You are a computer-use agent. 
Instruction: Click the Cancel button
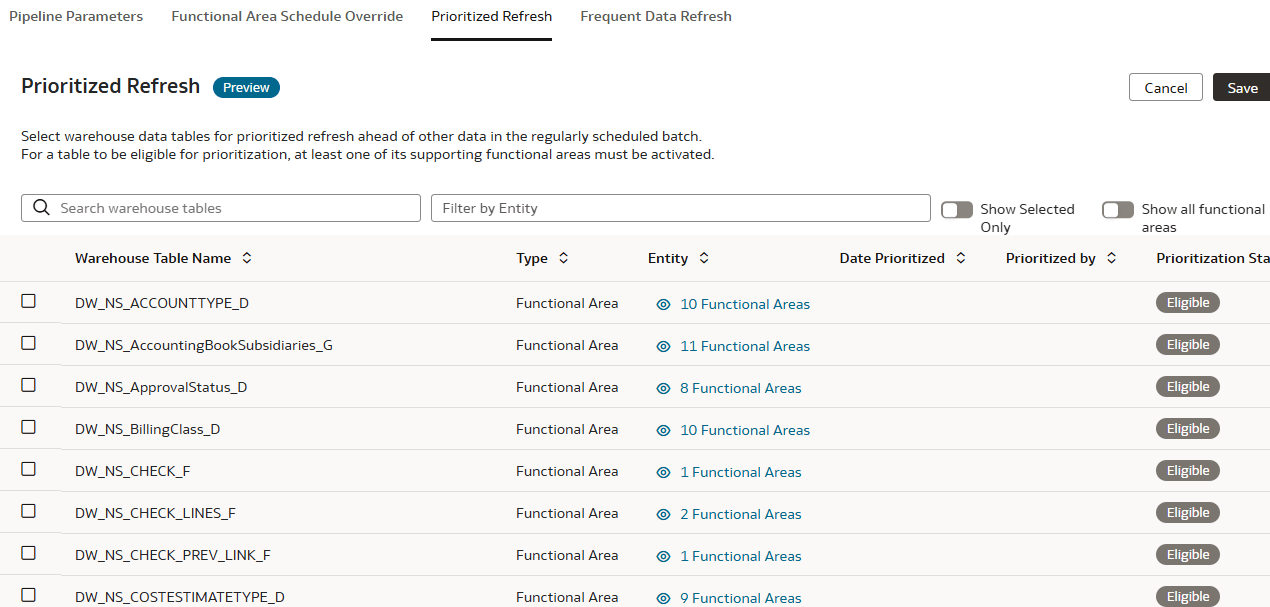pos(1166,88)
